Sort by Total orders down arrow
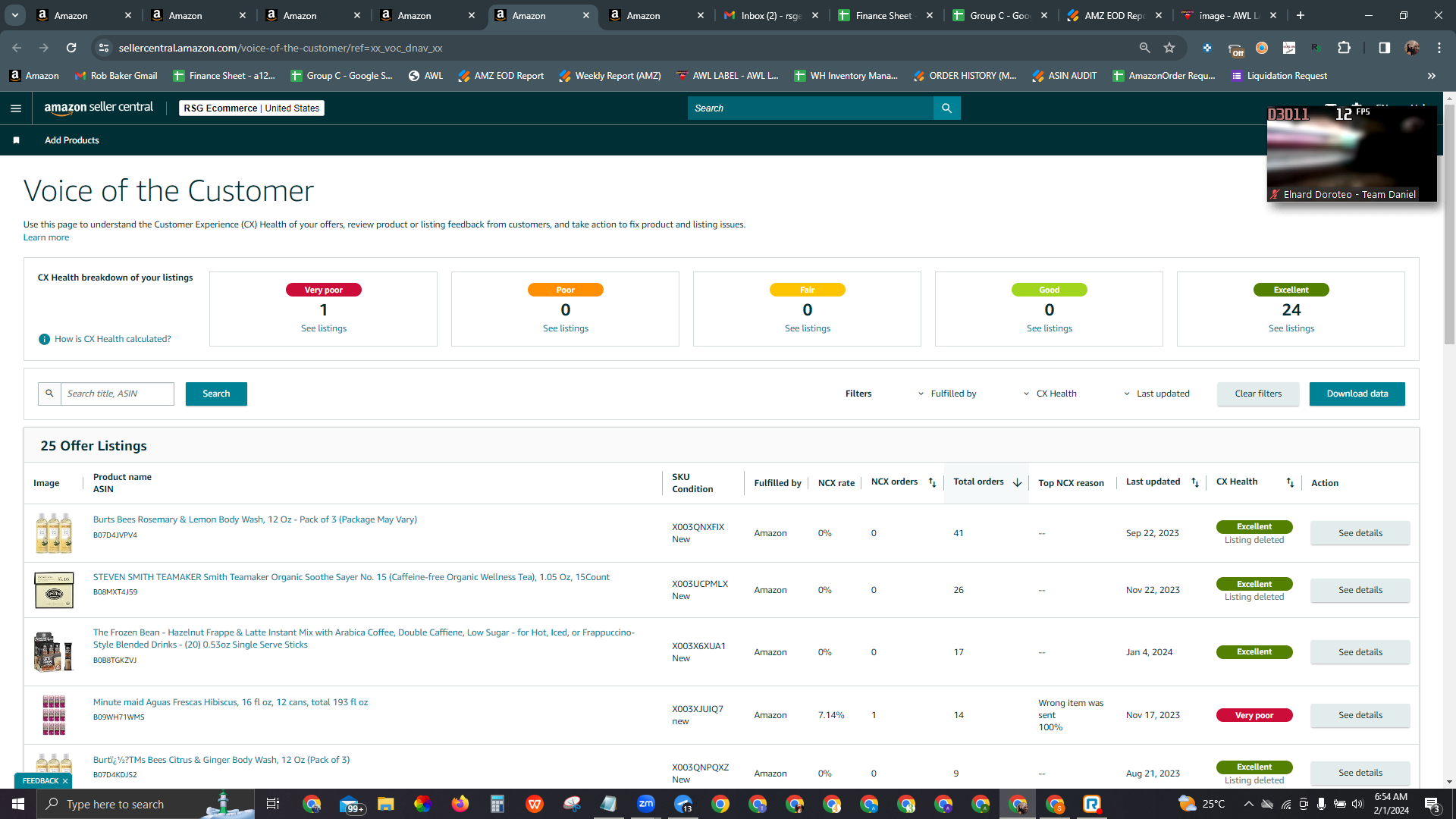This screenshot has width=1456, height=819. [1017, 483]
